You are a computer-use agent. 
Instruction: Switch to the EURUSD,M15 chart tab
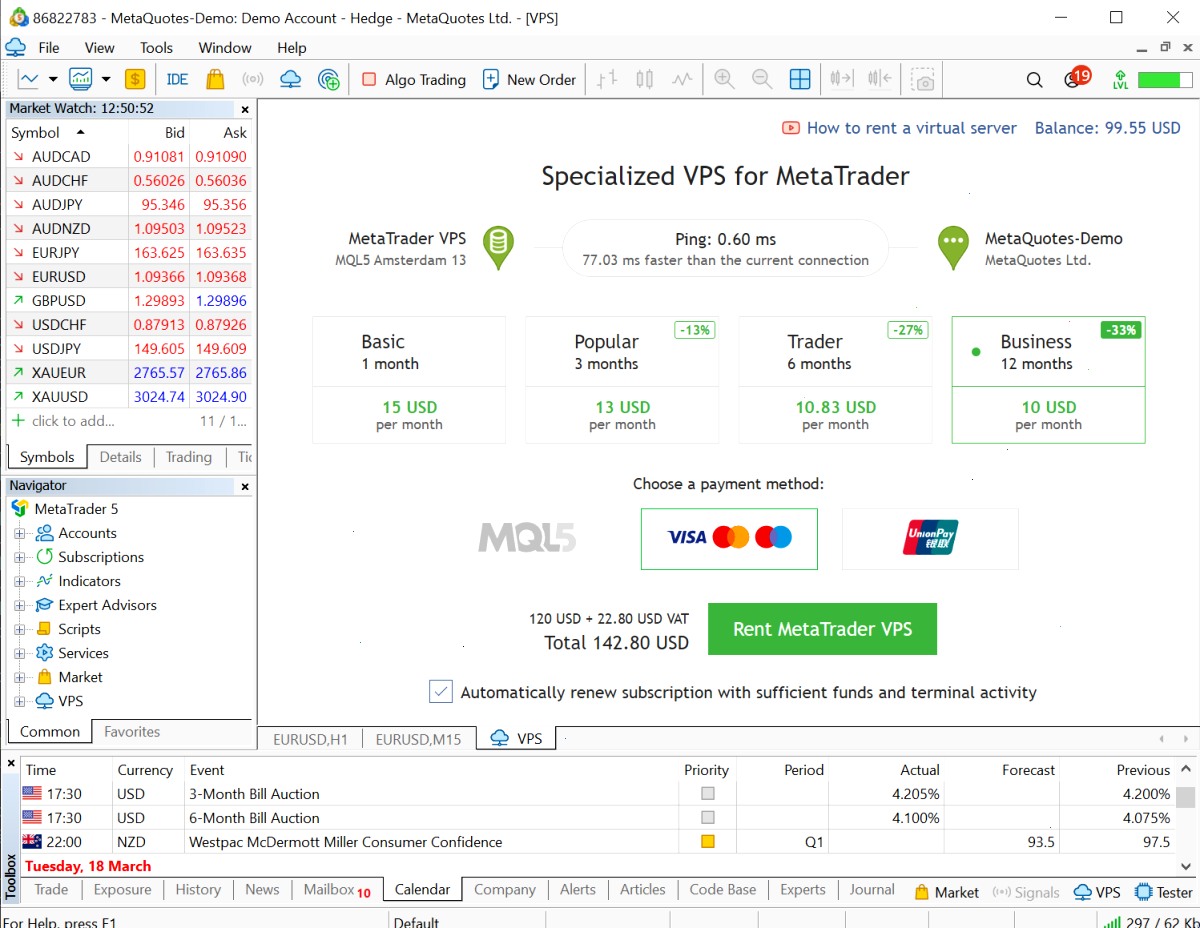point(418,739)
